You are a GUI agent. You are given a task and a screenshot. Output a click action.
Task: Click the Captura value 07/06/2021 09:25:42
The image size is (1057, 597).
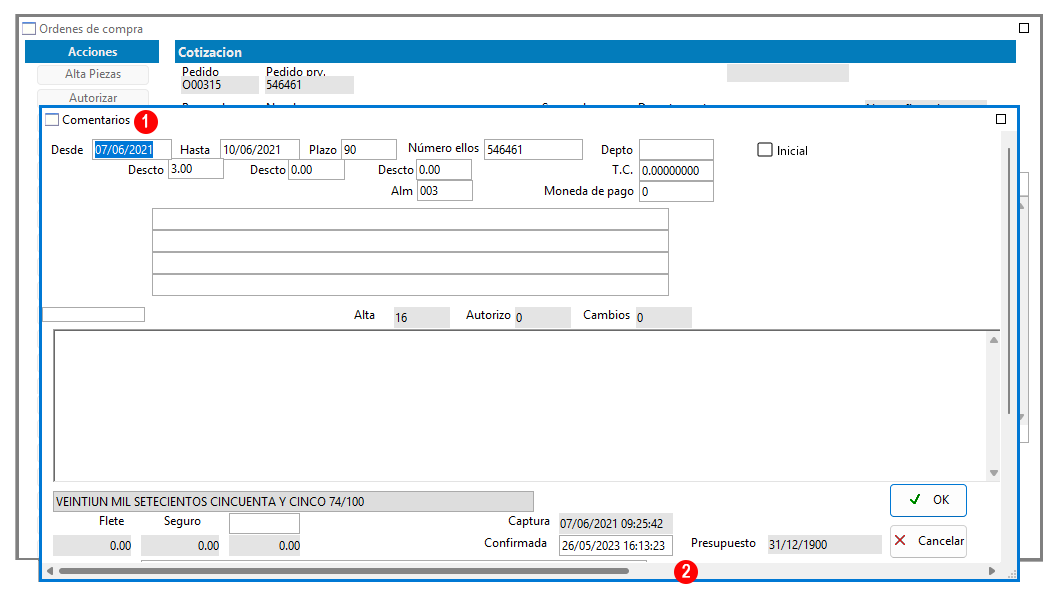tap(615, 524)
